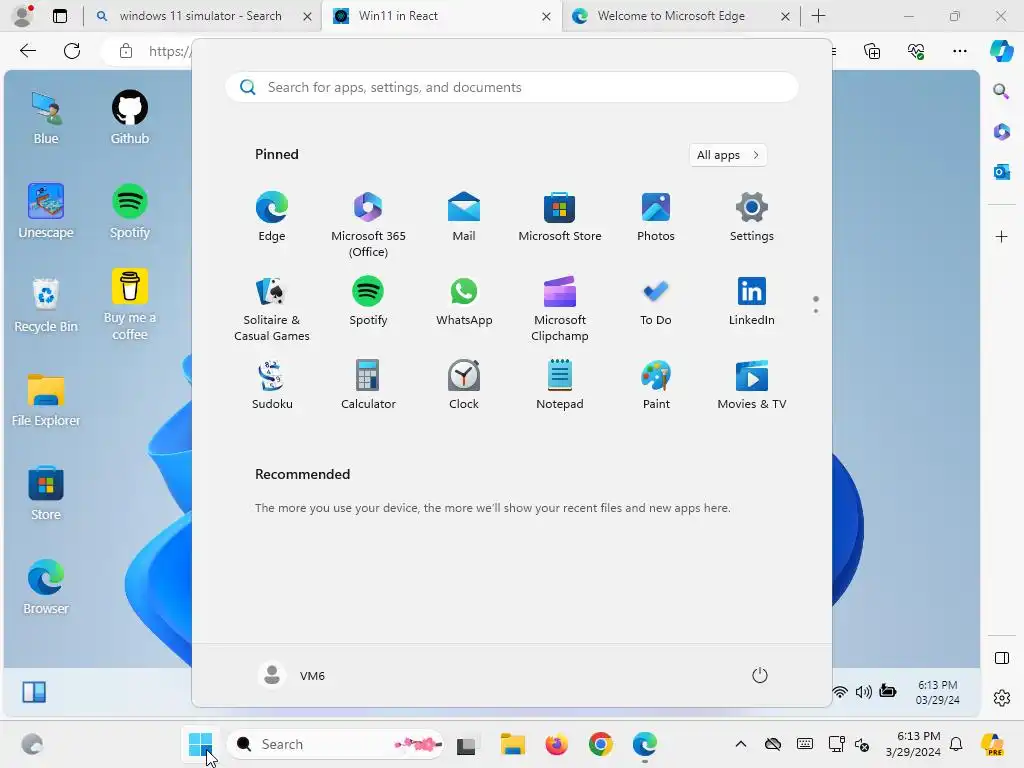Image resolution: width=1024 pixels, height=768 pixels.
Task: Go back in the browser
Action: pyautogui.click(x=27, y=51)
